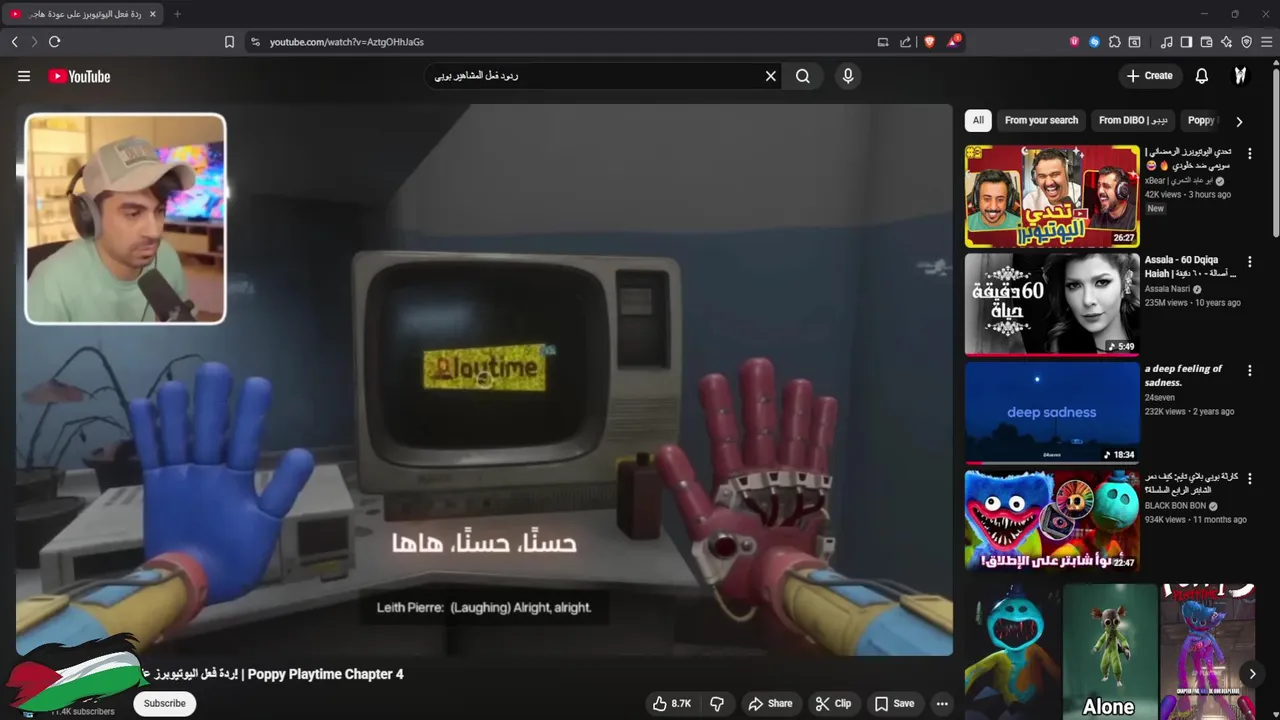The image size is (1280, 720).
Task: Open site settings icon beside URL
Action: click(255, 42)
